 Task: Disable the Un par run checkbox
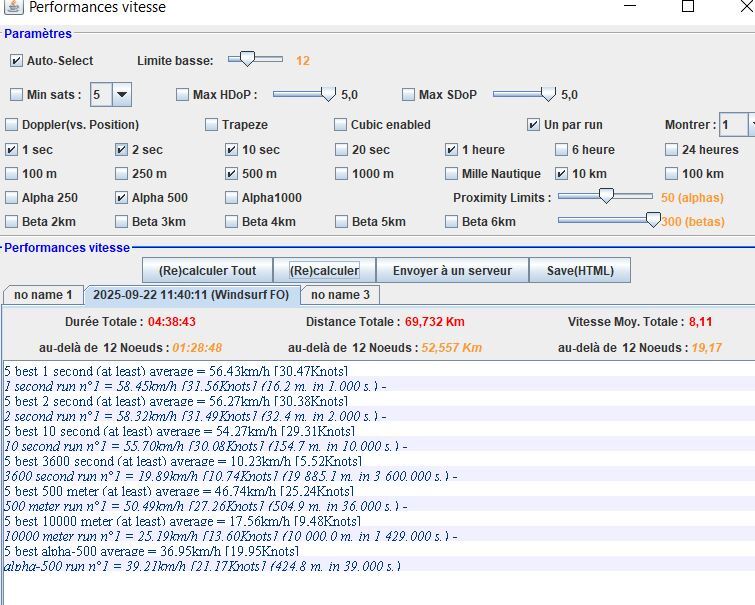[x=534, y=125]
